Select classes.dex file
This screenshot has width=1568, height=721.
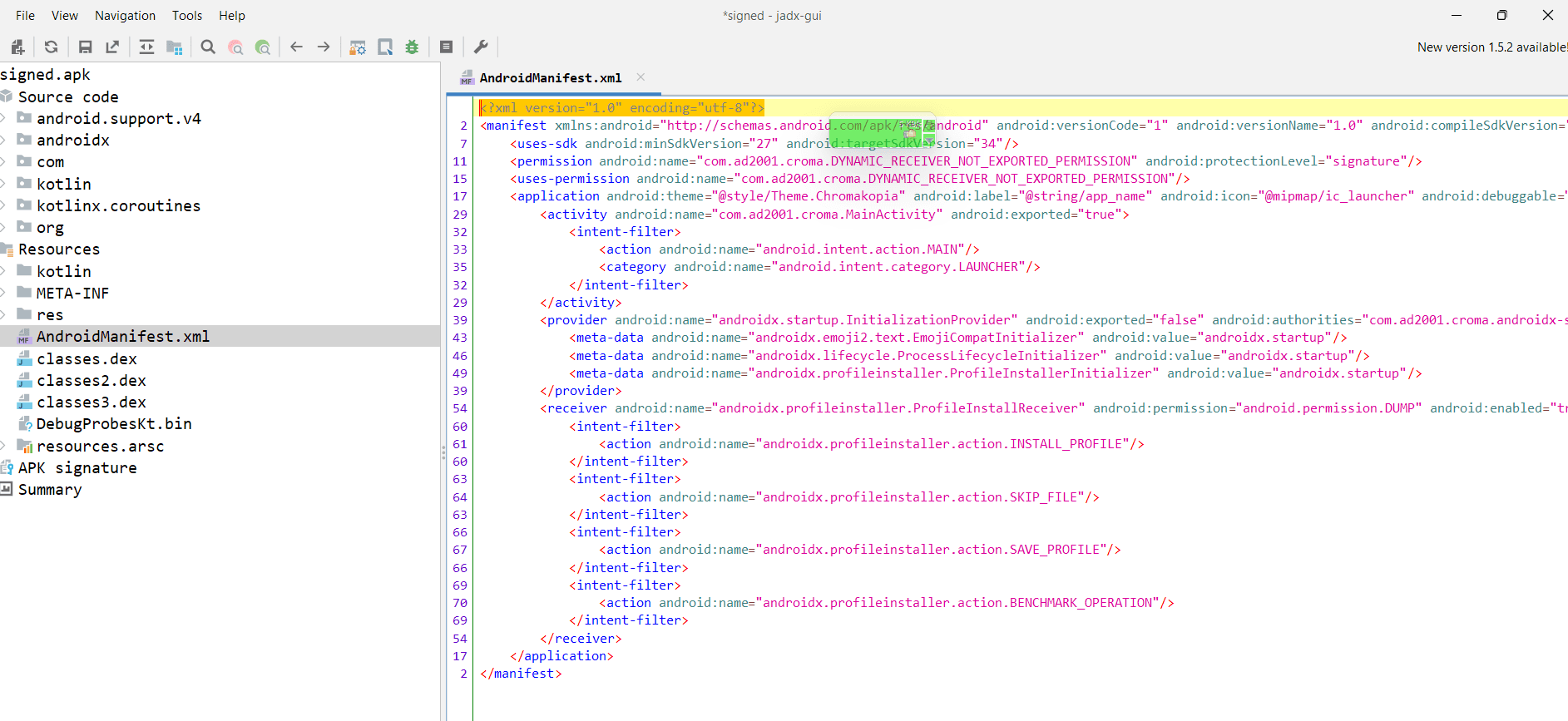point(87,358)
